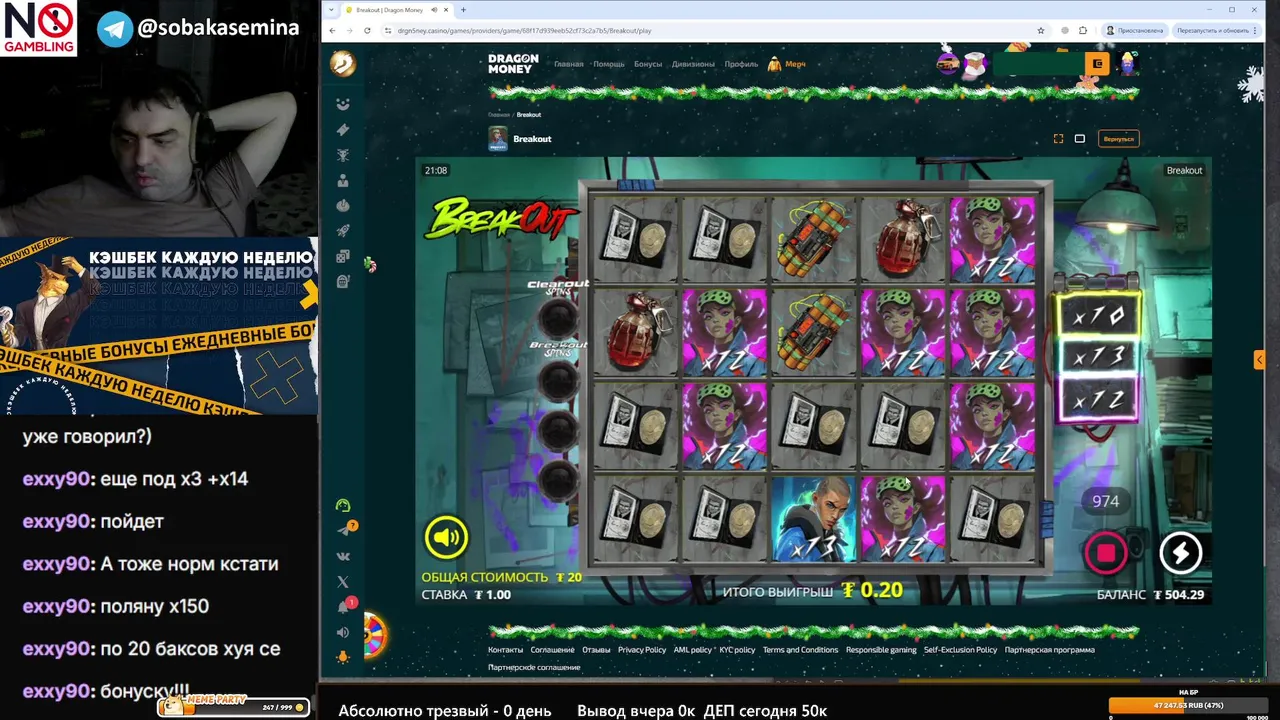Open the X social sidebar icon

343,581
